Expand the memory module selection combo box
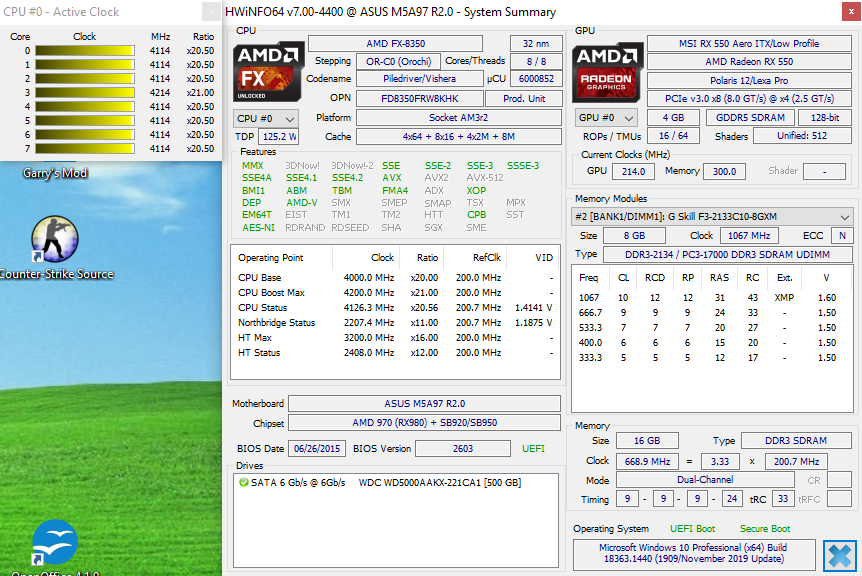 point(712,217)
